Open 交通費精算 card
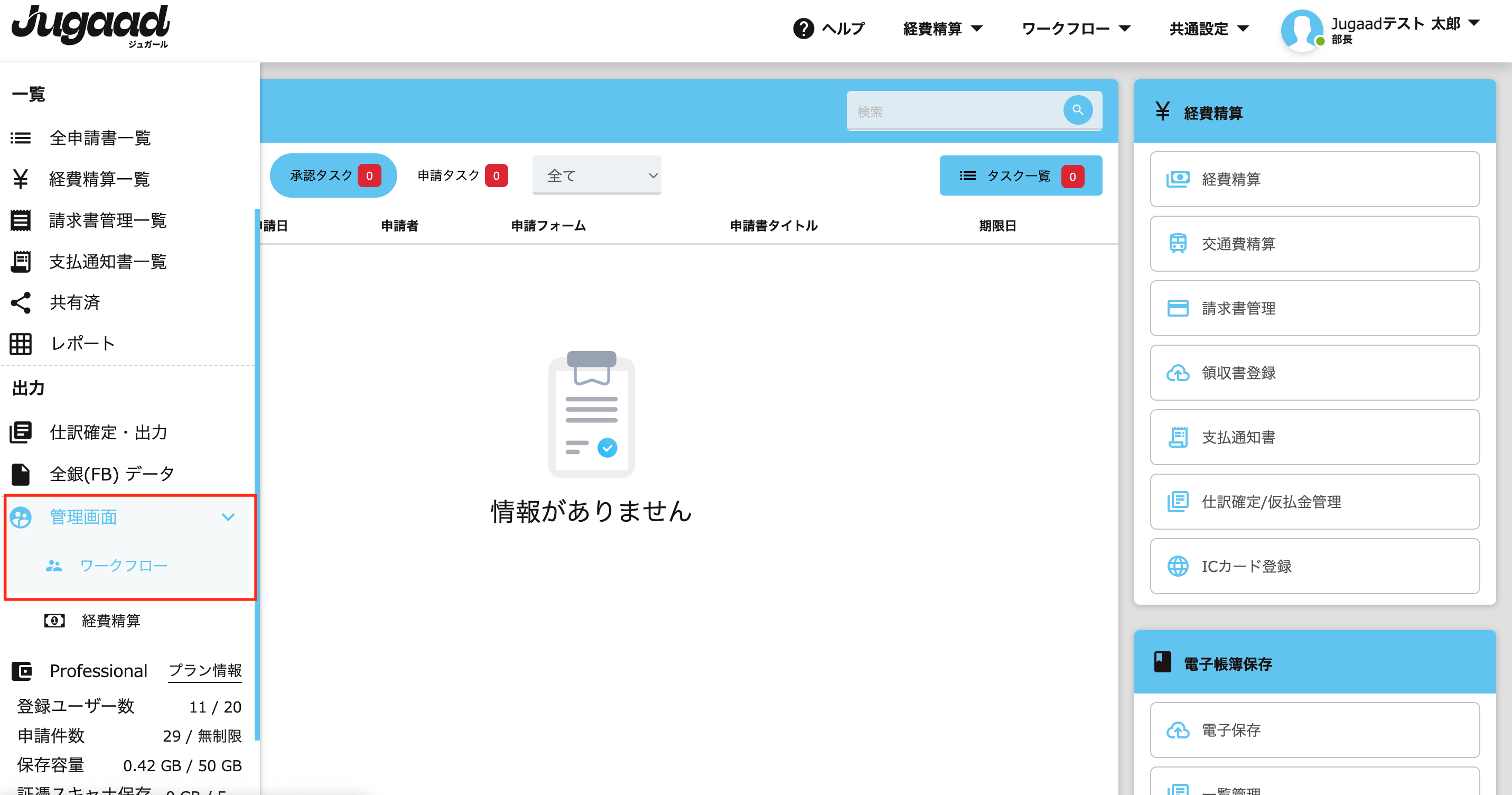The width and height of the screenshot is (1512, 795). [1315, 243]
